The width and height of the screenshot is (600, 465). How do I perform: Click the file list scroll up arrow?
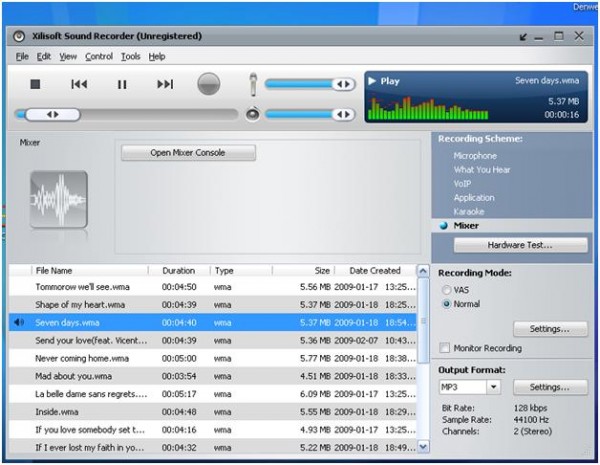pyautogui.click(x=423, y=271)
